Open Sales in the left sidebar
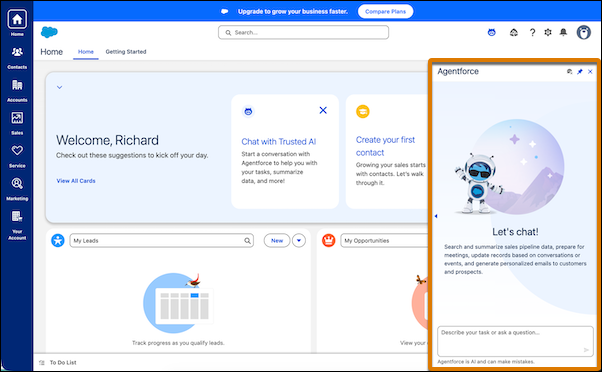Viewport: 602px width, 372px height. click(x=17, y=124)
